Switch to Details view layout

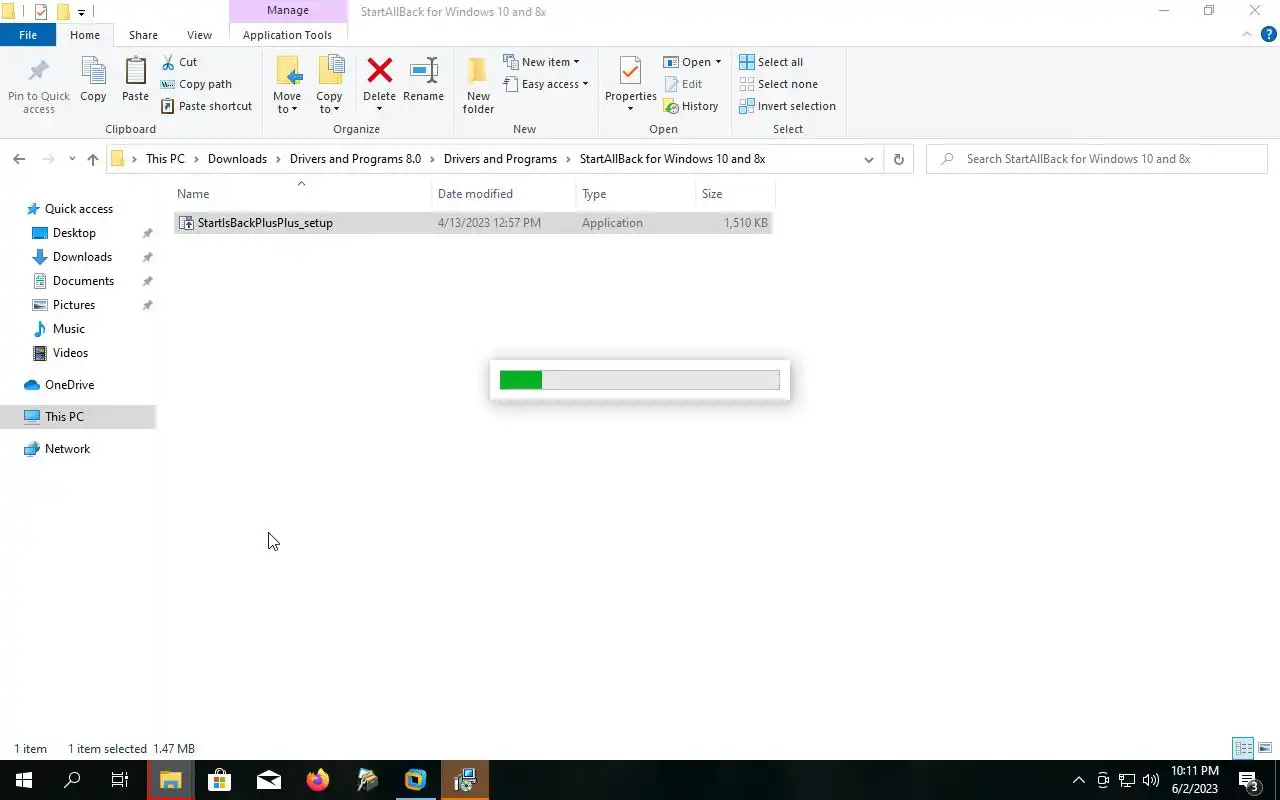(1243, 748)
